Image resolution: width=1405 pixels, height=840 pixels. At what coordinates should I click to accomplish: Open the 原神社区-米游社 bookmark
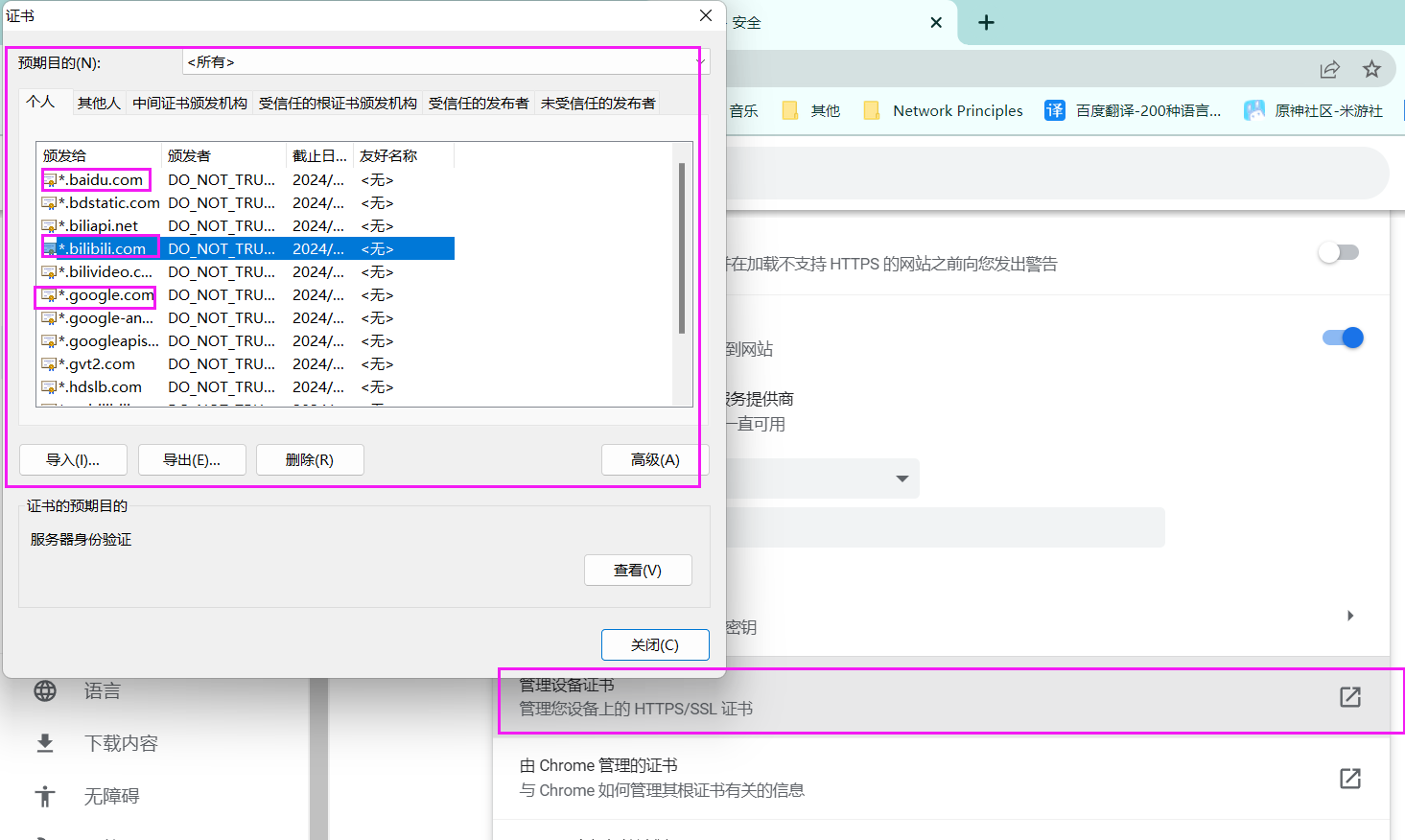pos(1314,111)
